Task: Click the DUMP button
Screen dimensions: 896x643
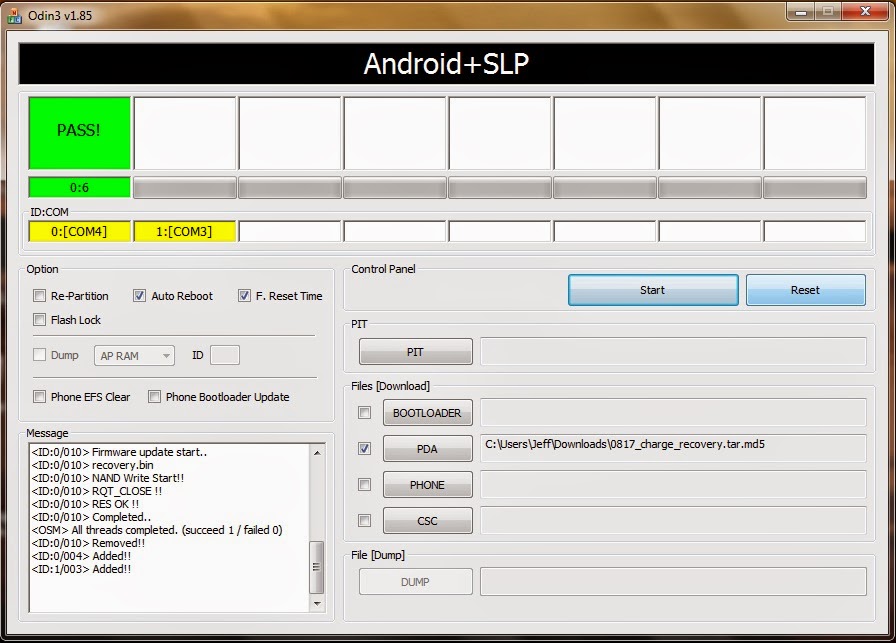Action: pos(415,582)
